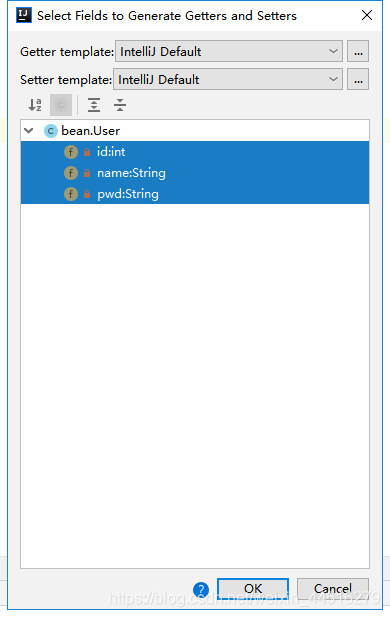Select the name:String field
Viewport: 390px width, 617px height.
click(x=195, y=173)
